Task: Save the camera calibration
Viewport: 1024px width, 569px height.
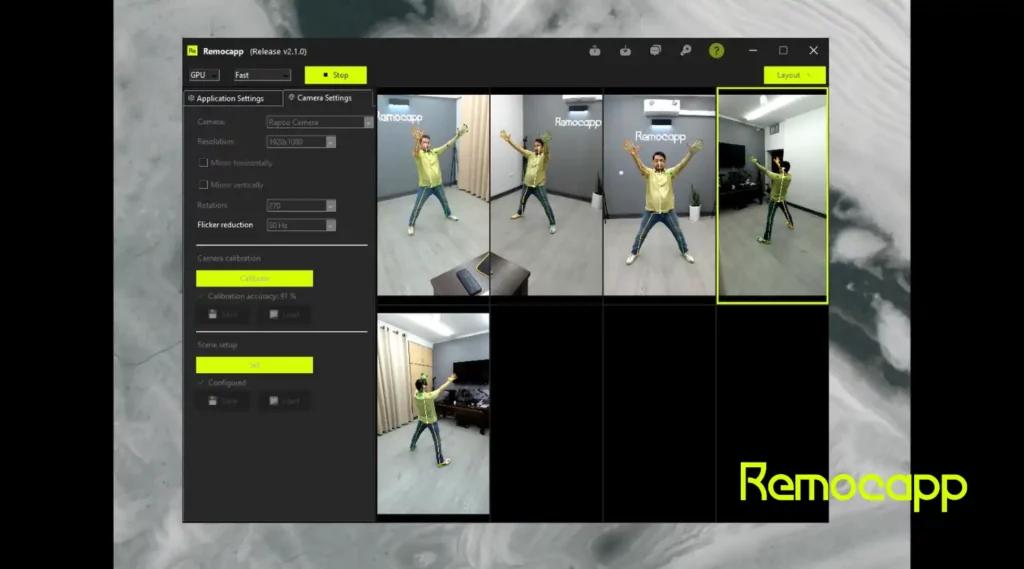Action: [x=223, y=314]
